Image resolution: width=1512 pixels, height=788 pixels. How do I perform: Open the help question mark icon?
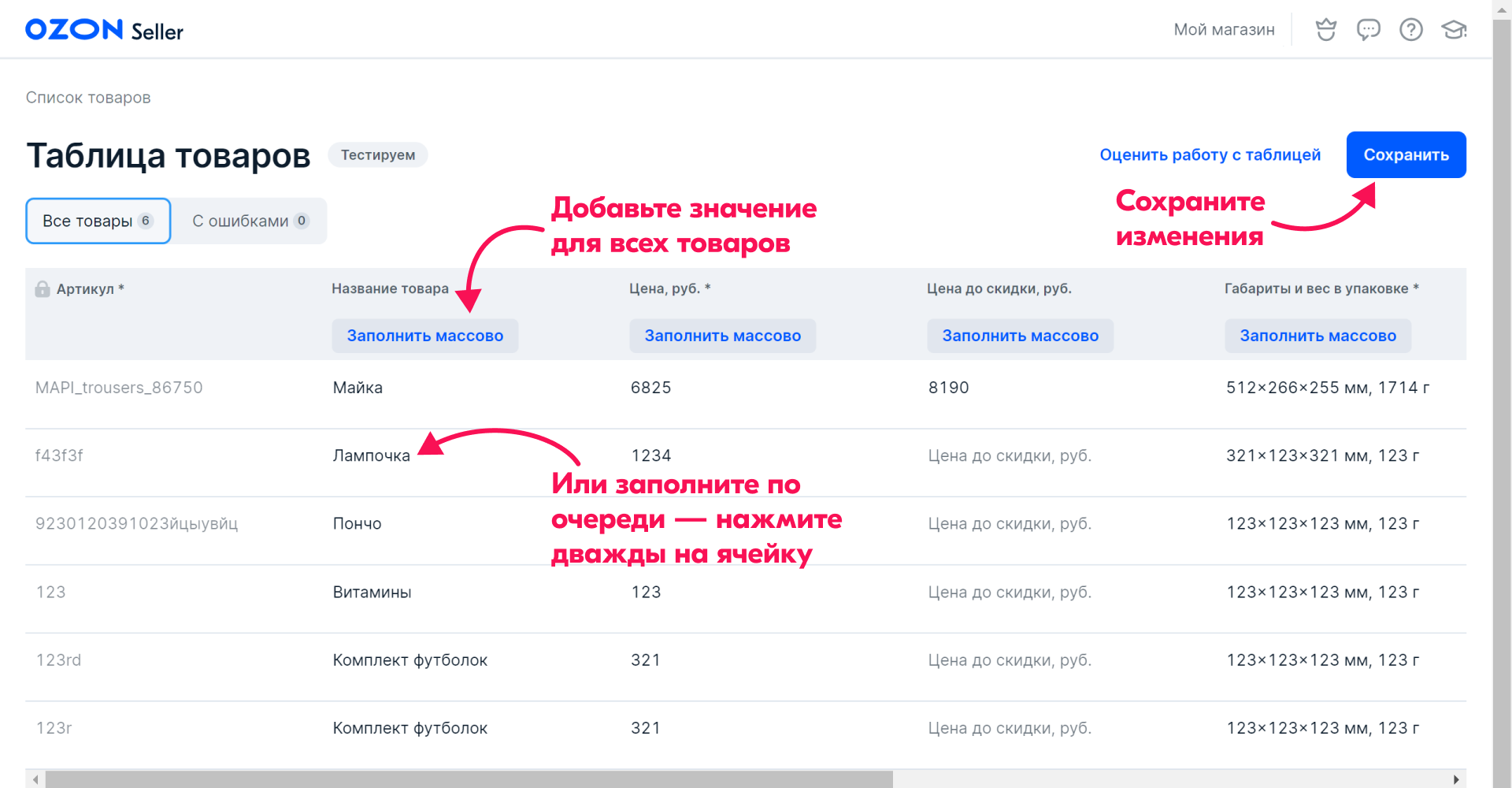tap(1411, 30)
